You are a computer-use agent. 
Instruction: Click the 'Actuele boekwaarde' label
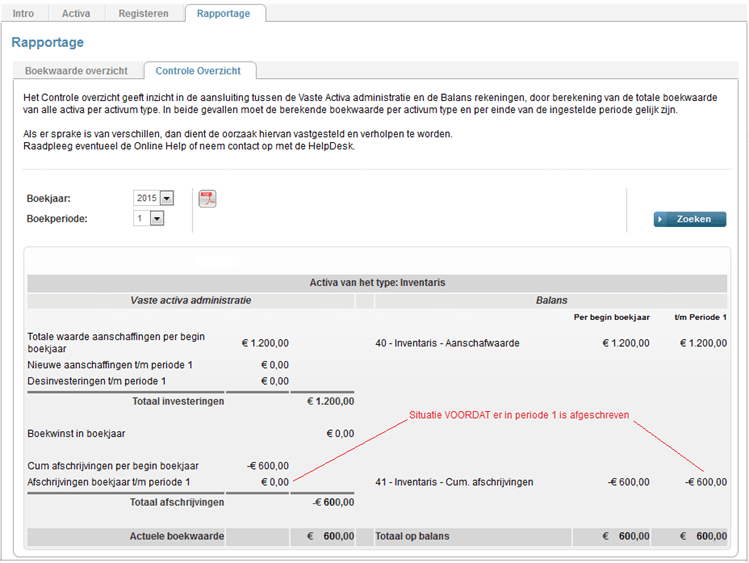[x=177, y=536]
